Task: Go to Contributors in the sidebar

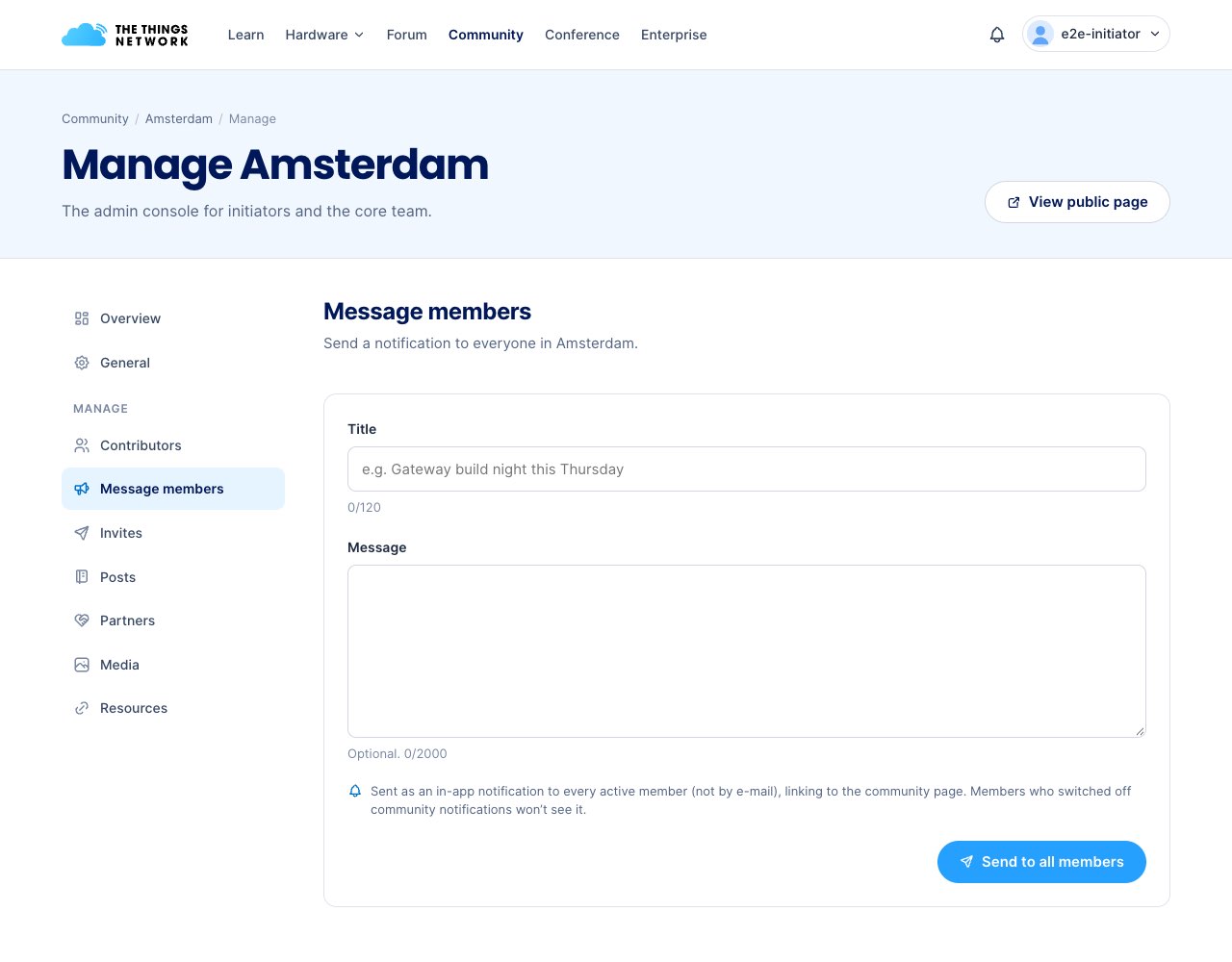Action: pos(173,445)
